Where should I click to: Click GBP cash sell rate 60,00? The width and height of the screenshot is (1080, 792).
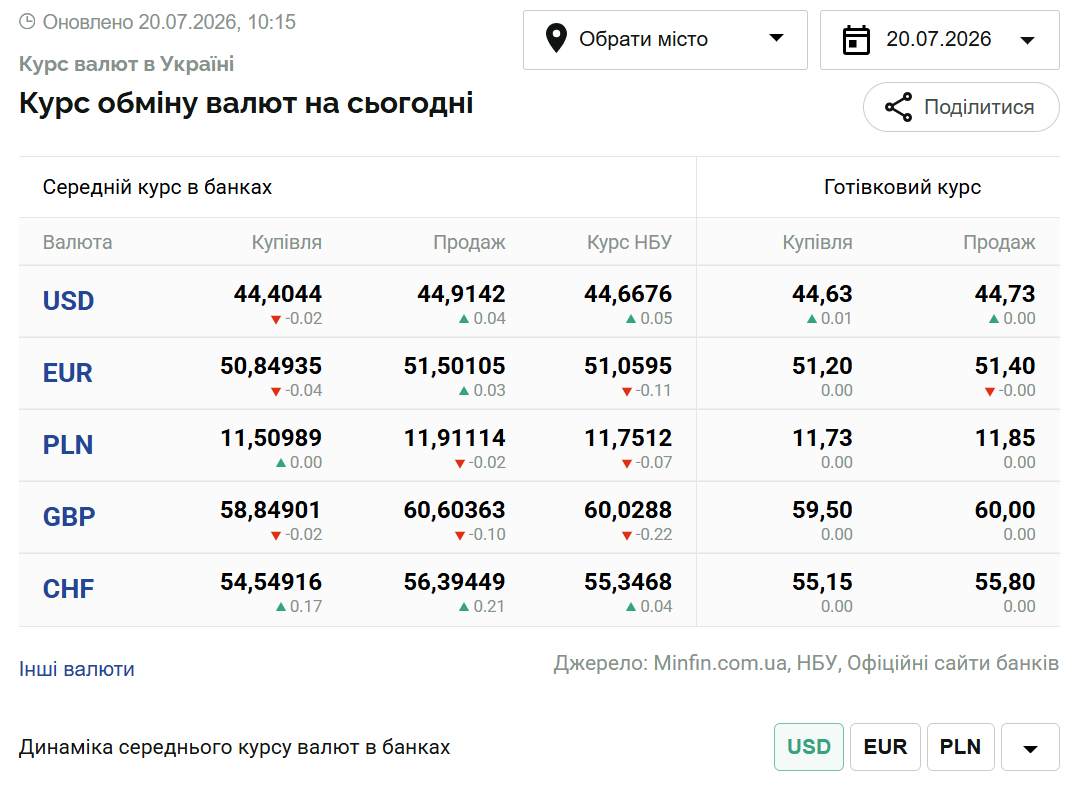1005,510
